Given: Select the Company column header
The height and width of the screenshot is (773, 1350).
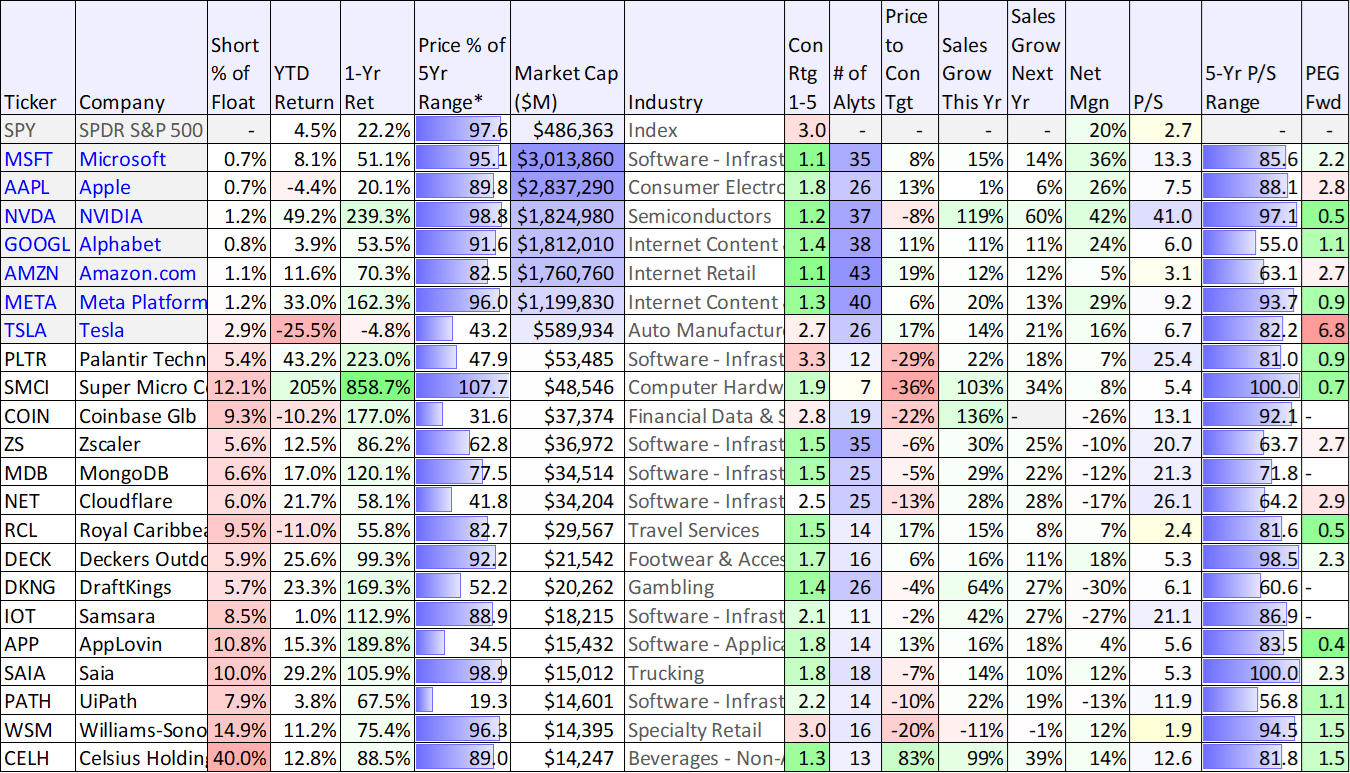Looking at the screenshot, I should [x=141, y=58].
